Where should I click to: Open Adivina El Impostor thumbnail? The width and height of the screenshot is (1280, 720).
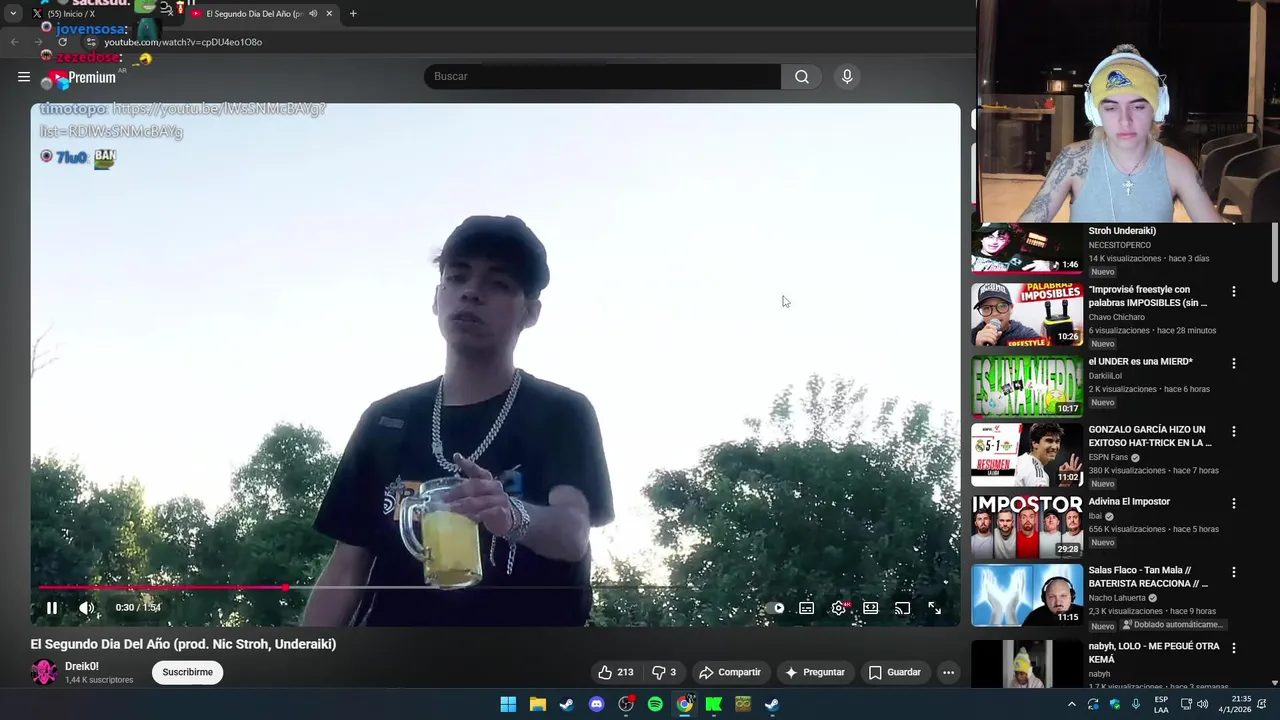coord(1027,526)
